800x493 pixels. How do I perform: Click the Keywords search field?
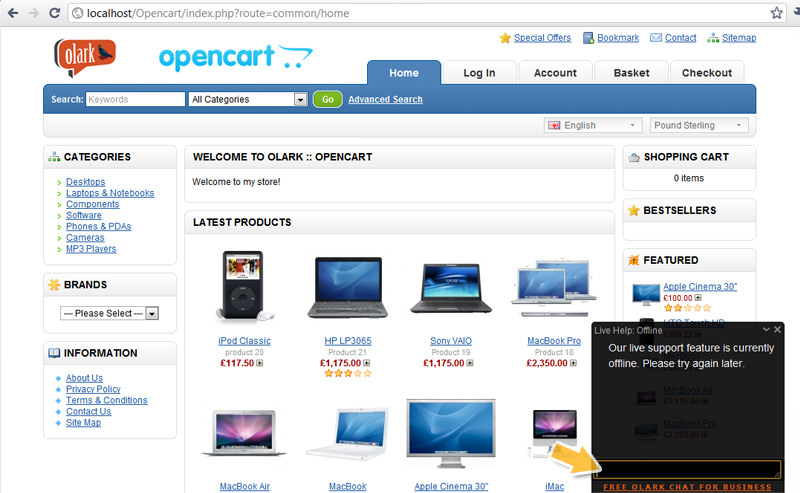click(x=135, y=99)
